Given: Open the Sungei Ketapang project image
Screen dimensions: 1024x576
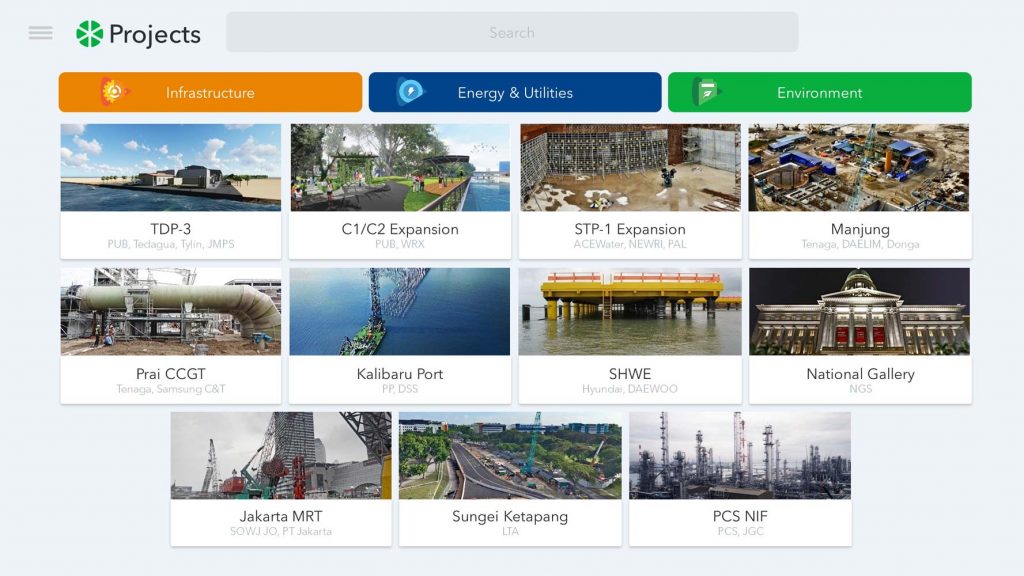Looking at the screenshot, I should (510, 455).
